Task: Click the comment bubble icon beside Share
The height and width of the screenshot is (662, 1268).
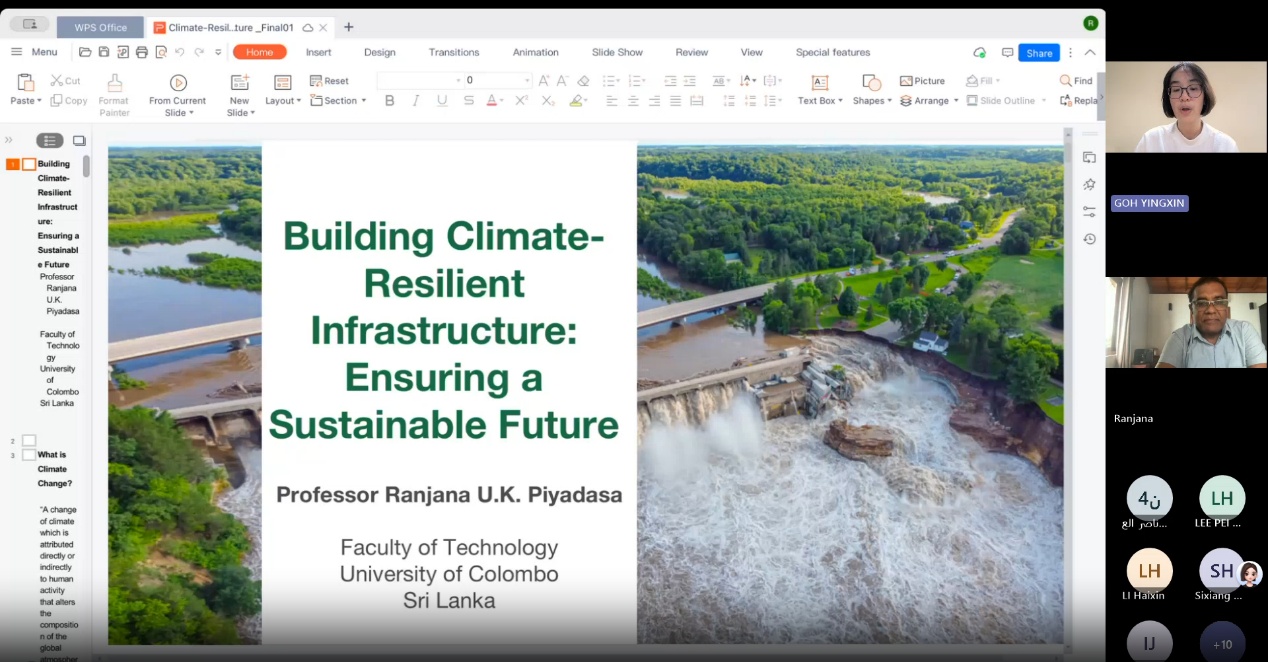Action: [1007, 53]
